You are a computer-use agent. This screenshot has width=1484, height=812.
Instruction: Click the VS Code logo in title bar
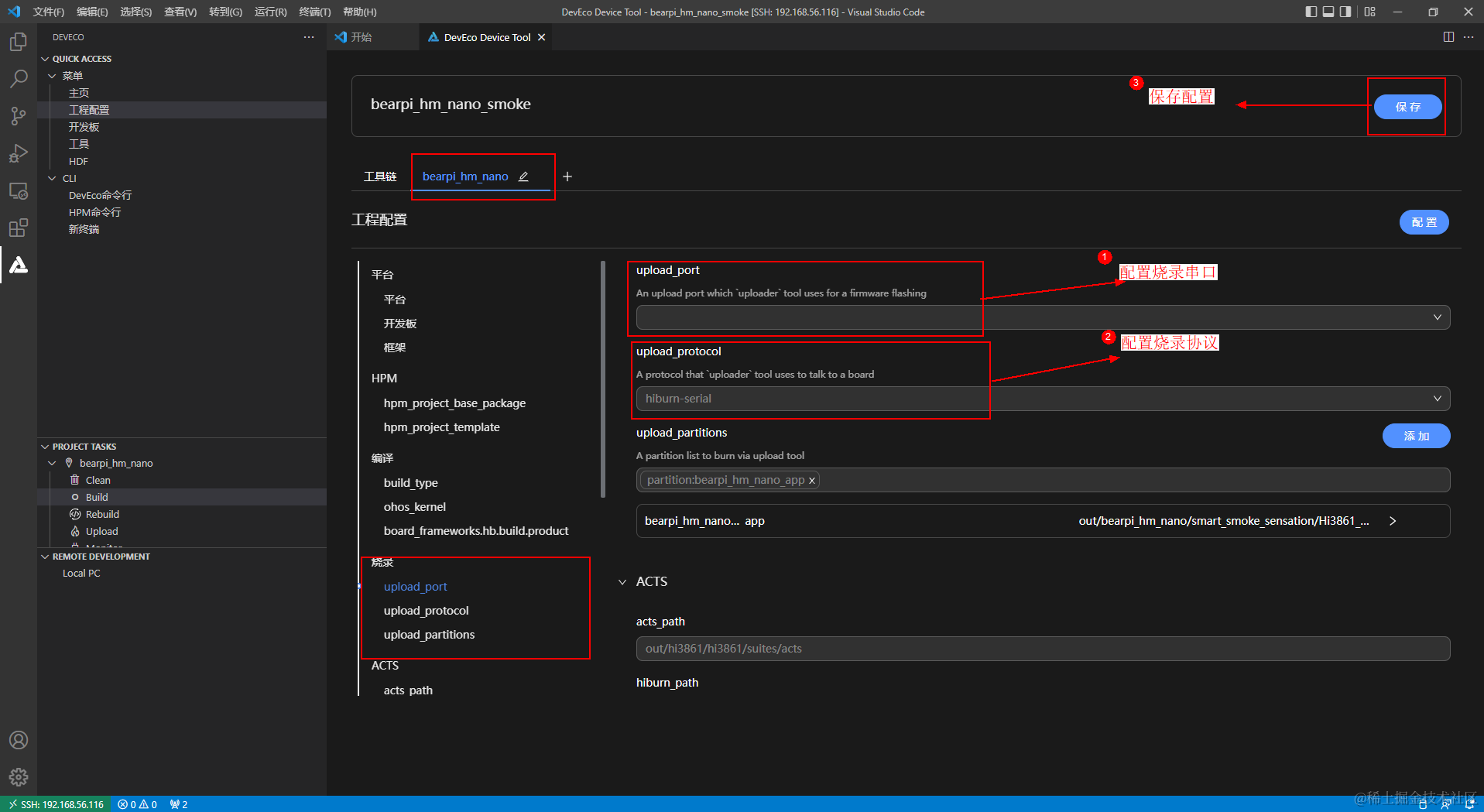pos(14,12)
